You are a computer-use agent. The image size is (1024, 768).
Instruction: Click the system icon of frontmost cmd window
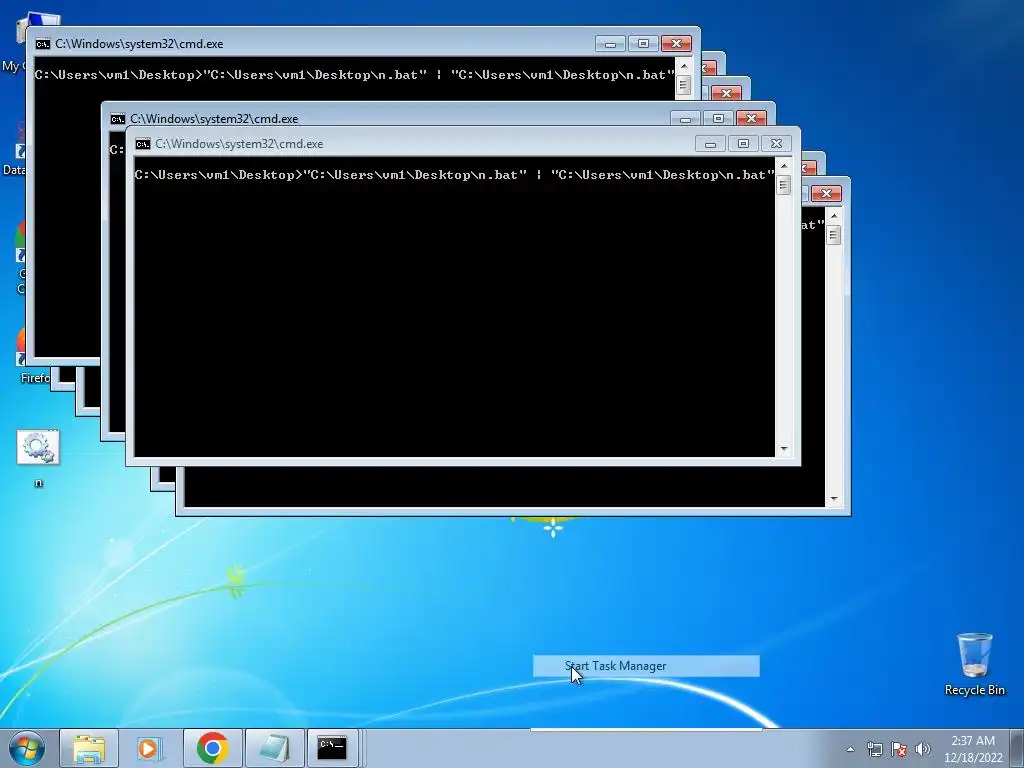tap(143, 144)
